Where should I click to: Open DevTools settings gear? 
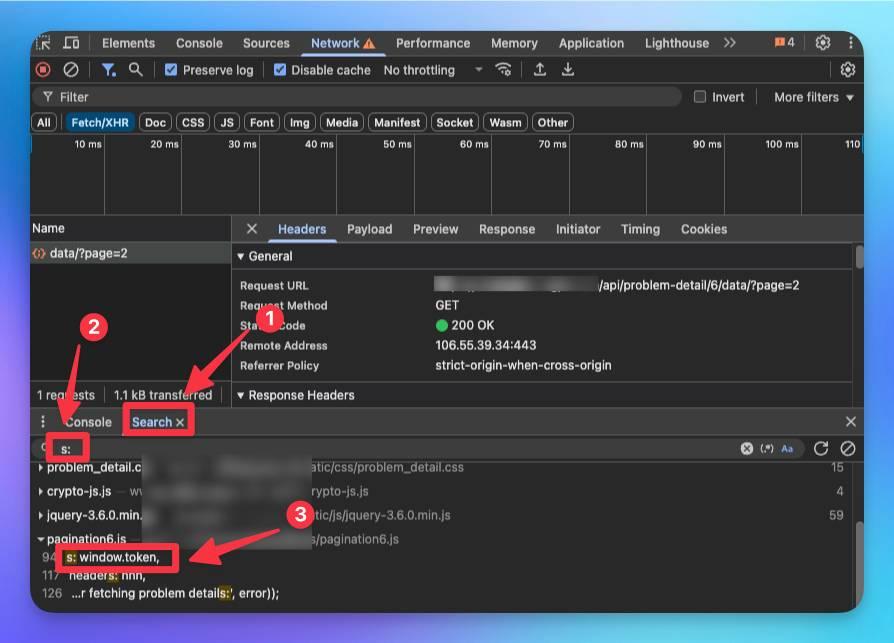pos(823,43)
